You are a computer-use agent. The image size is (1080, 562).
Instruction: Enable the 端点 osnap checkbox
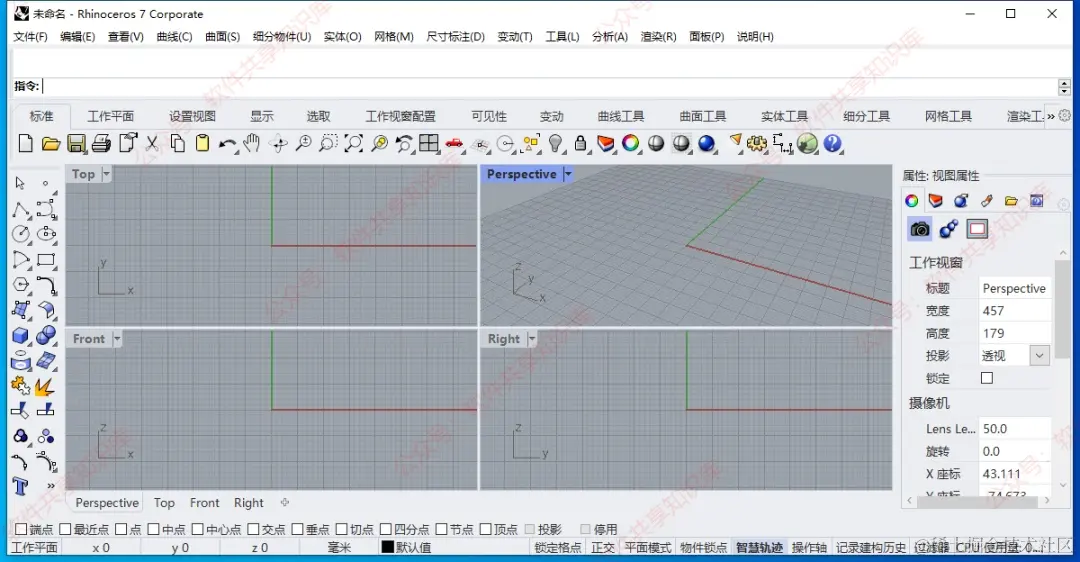pos(21,529)
